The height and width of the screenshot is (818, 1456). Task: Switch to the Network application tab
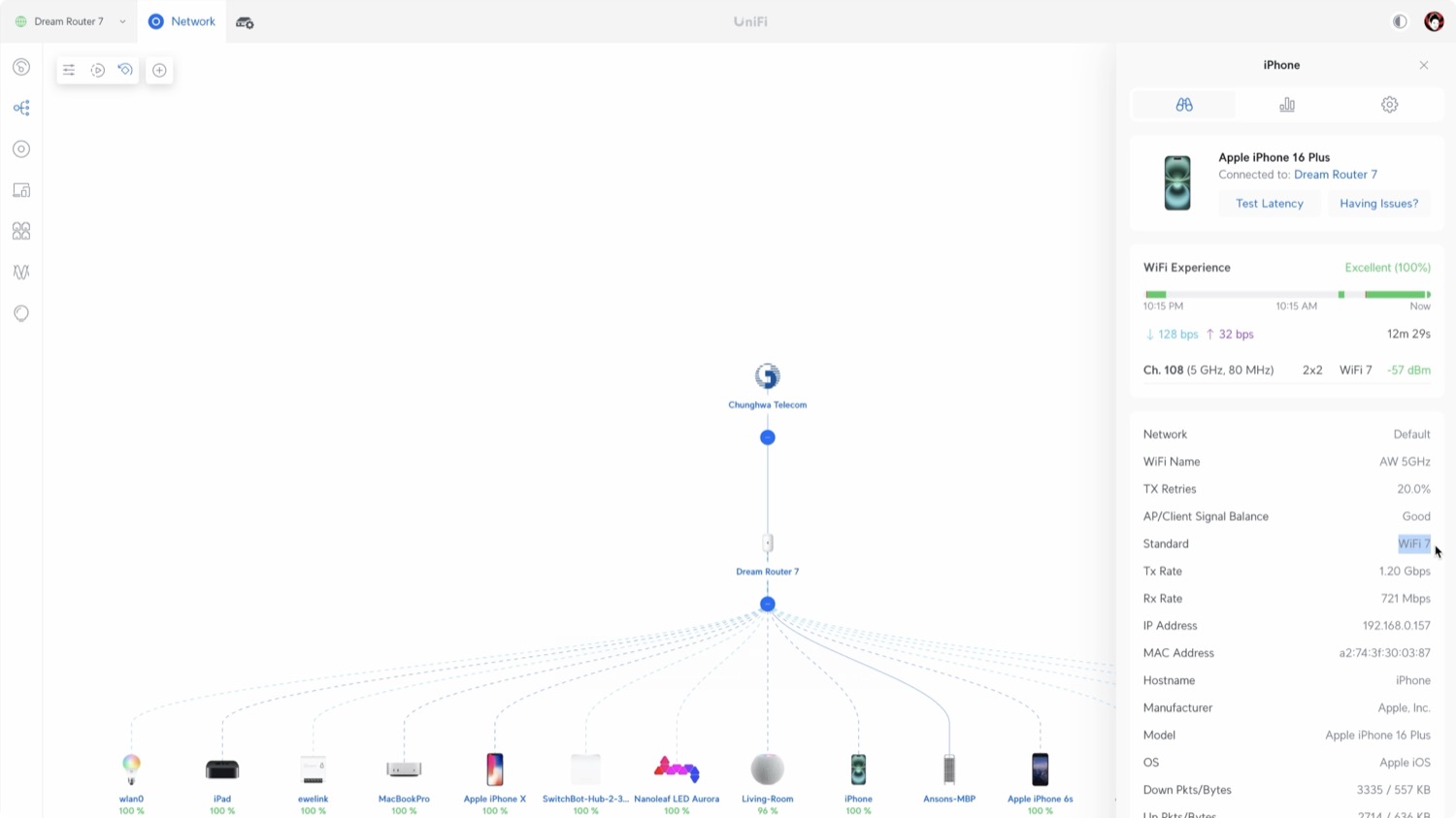pyautogui.click(x=182, y=21)
